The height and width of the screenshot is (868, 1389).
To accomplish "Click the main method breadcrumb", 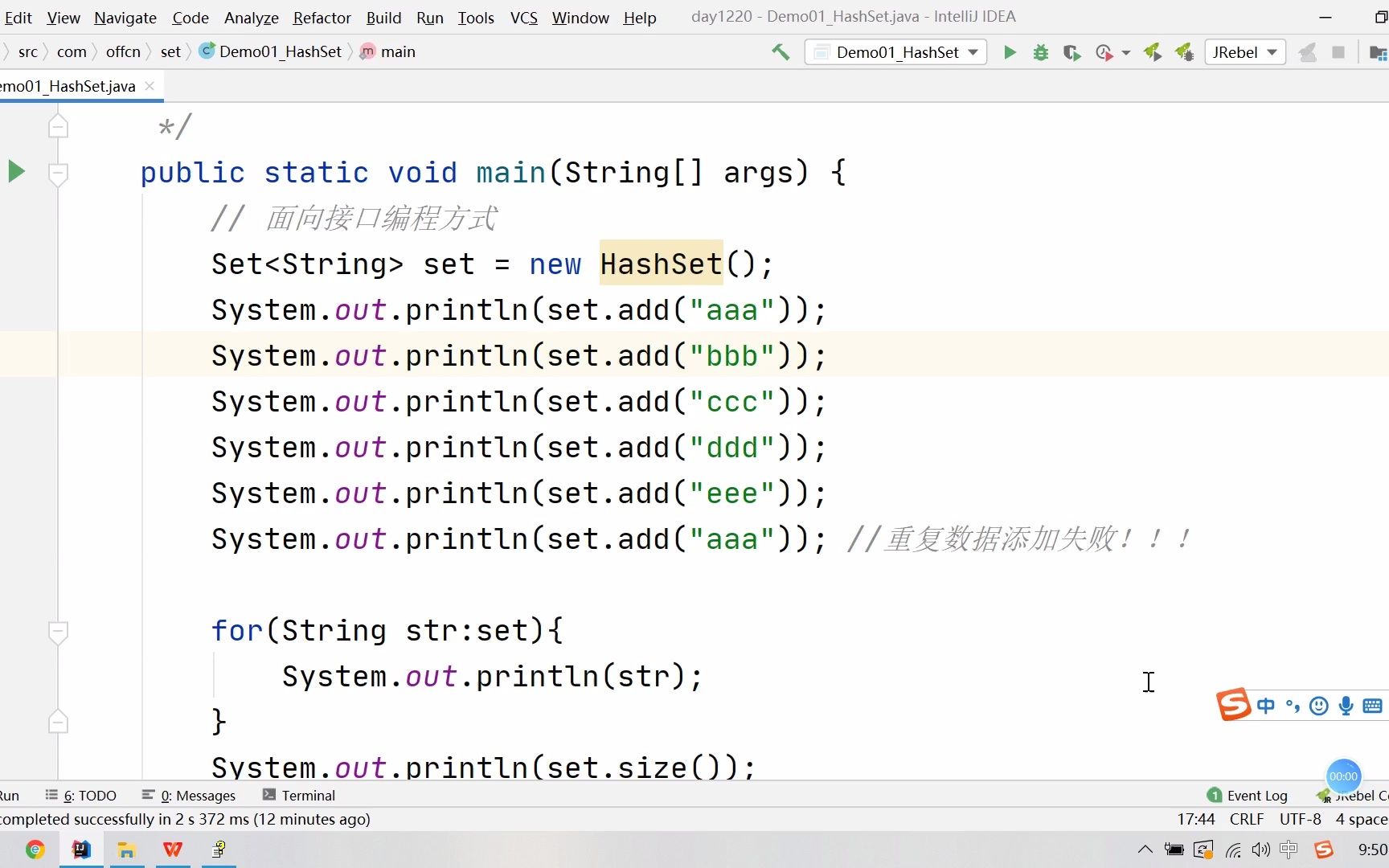I will pyautogui.click(x=388, y=52).
